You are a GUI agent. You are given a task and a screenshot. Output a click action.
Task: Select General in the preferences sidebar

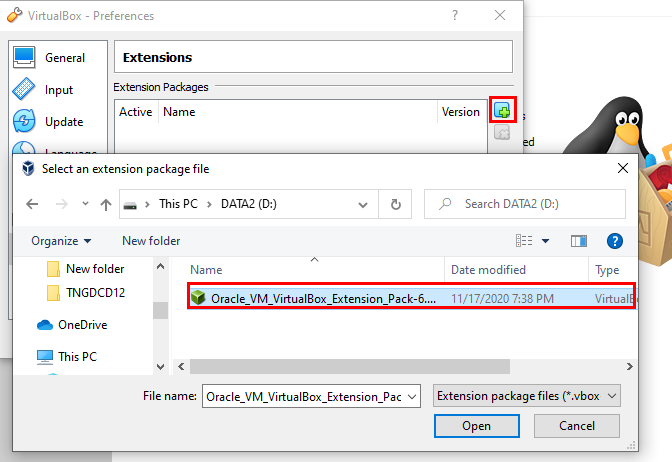pos(64,58)
